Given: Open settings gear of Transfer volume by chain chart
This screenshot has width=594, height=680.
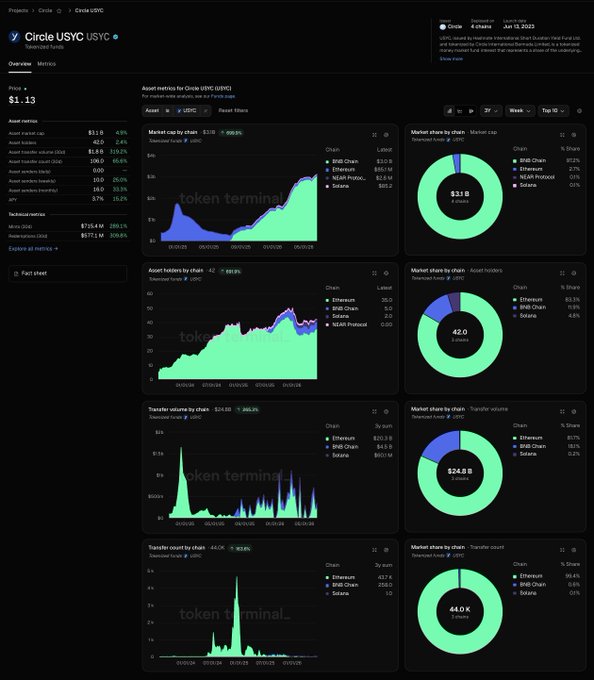Looking at the screenshot, I should pos(386,412).
